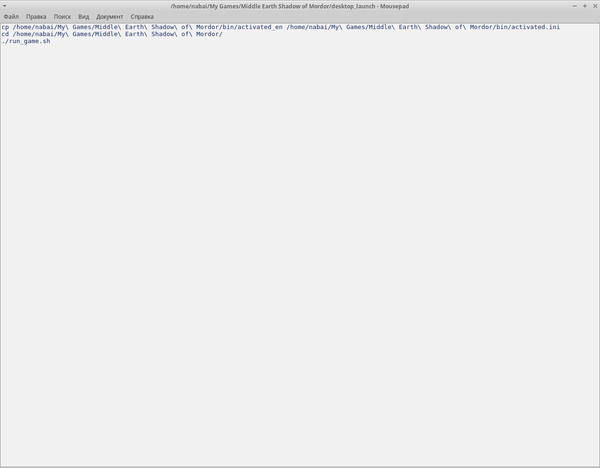This screenshot has width=600, height=468.
Task: Place cursor on the cp command word
Action: coord(5,27)
